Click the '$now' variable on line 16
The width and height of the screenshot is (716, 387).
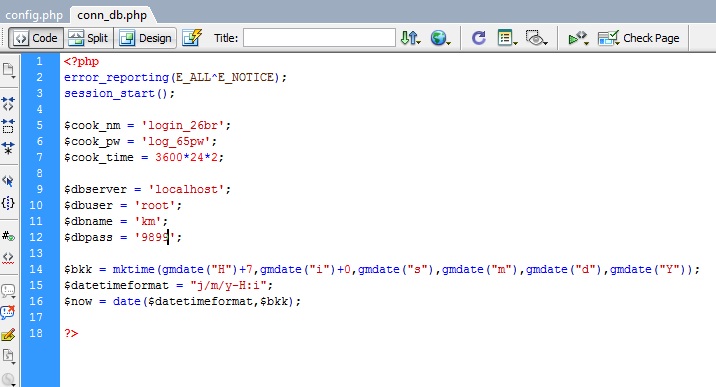(78, 301)
